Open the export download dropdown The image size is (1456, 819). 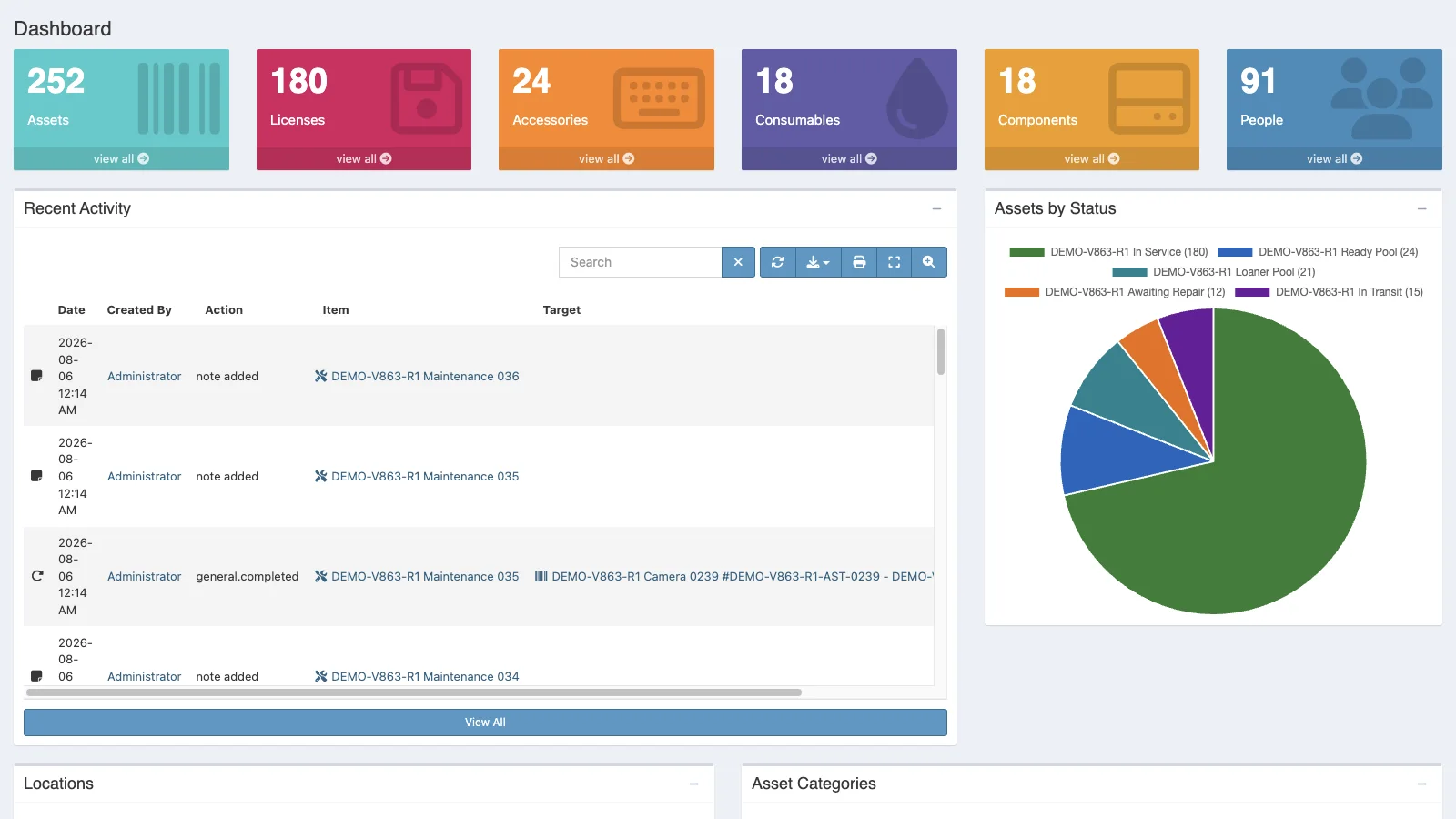pos(818,262)
